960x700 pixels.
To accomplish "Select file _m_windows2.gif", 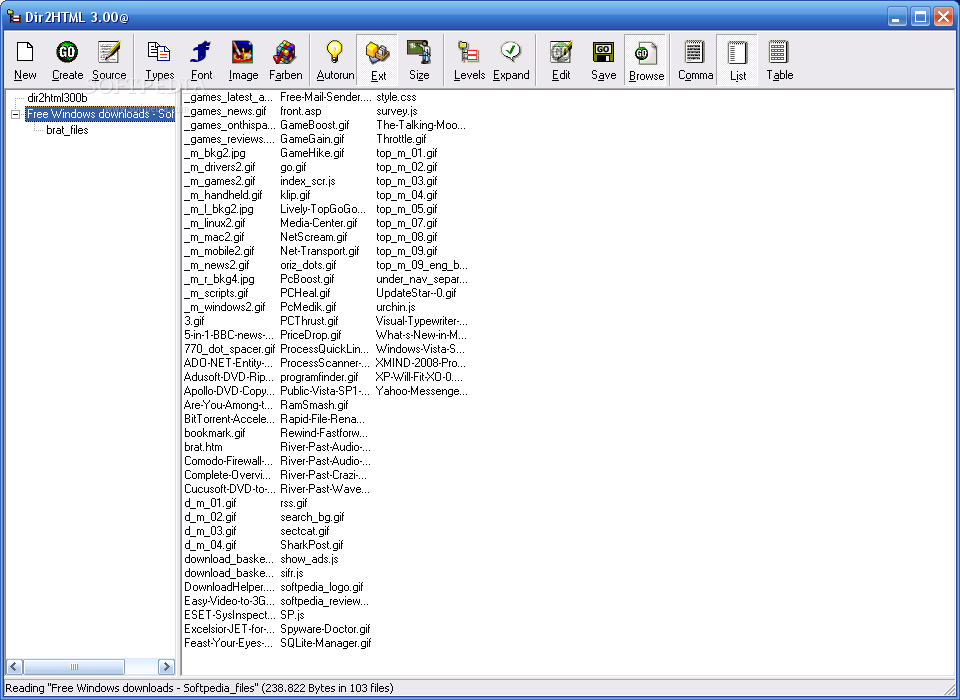I will coord(225,307).
